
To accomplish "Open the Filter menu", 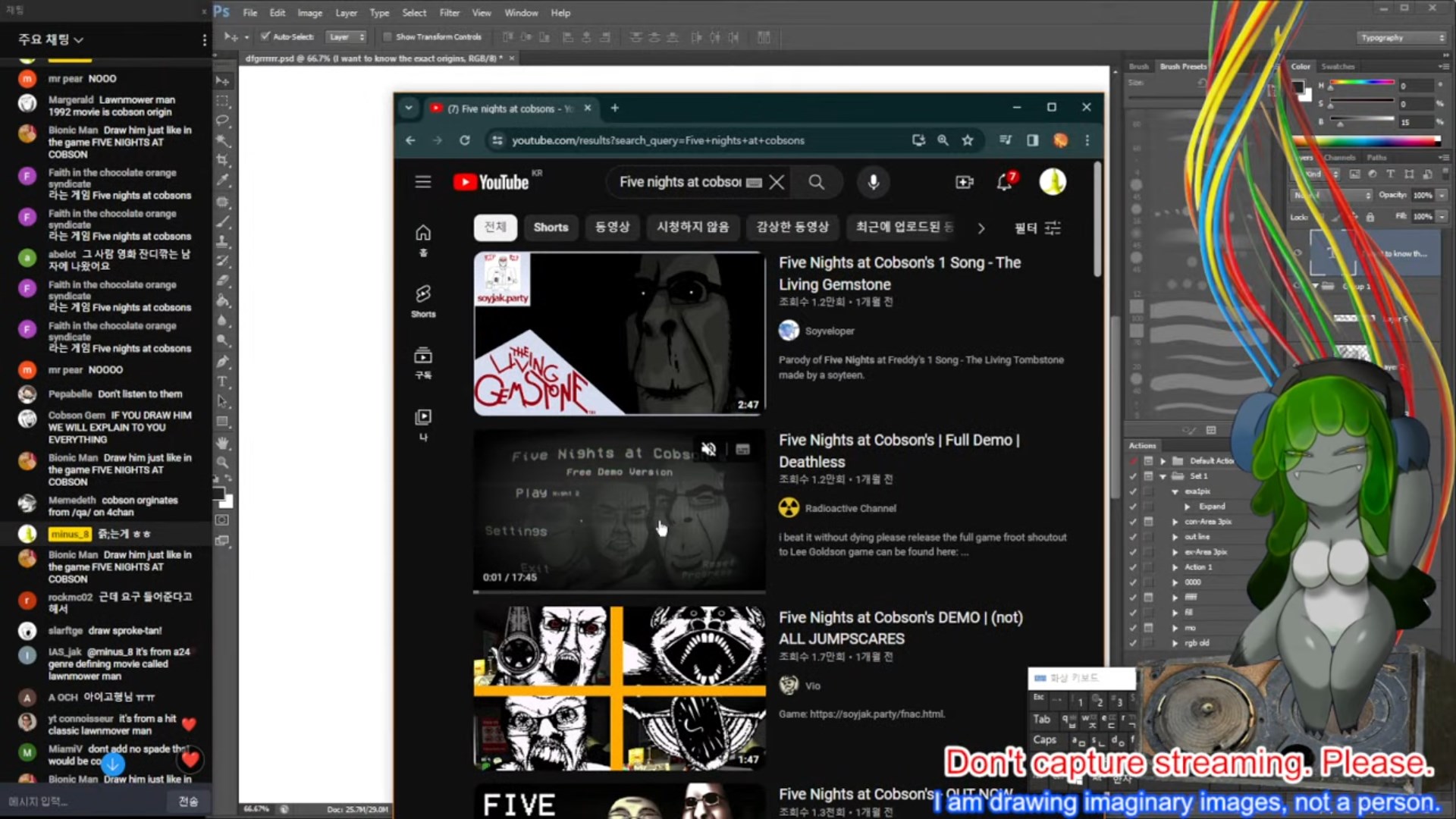I will [x=449, y=13].
